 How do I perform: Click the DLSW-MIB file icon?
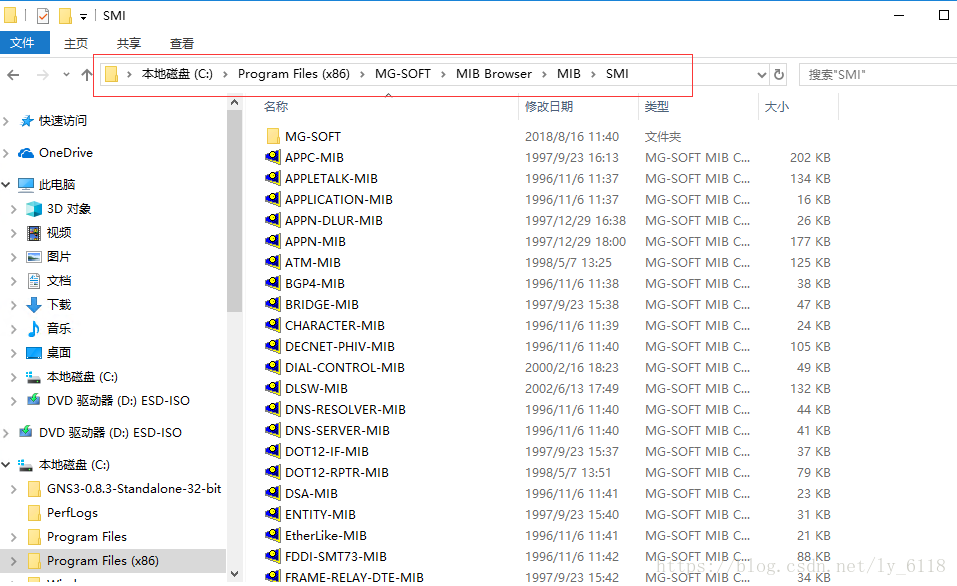(273, 388)
